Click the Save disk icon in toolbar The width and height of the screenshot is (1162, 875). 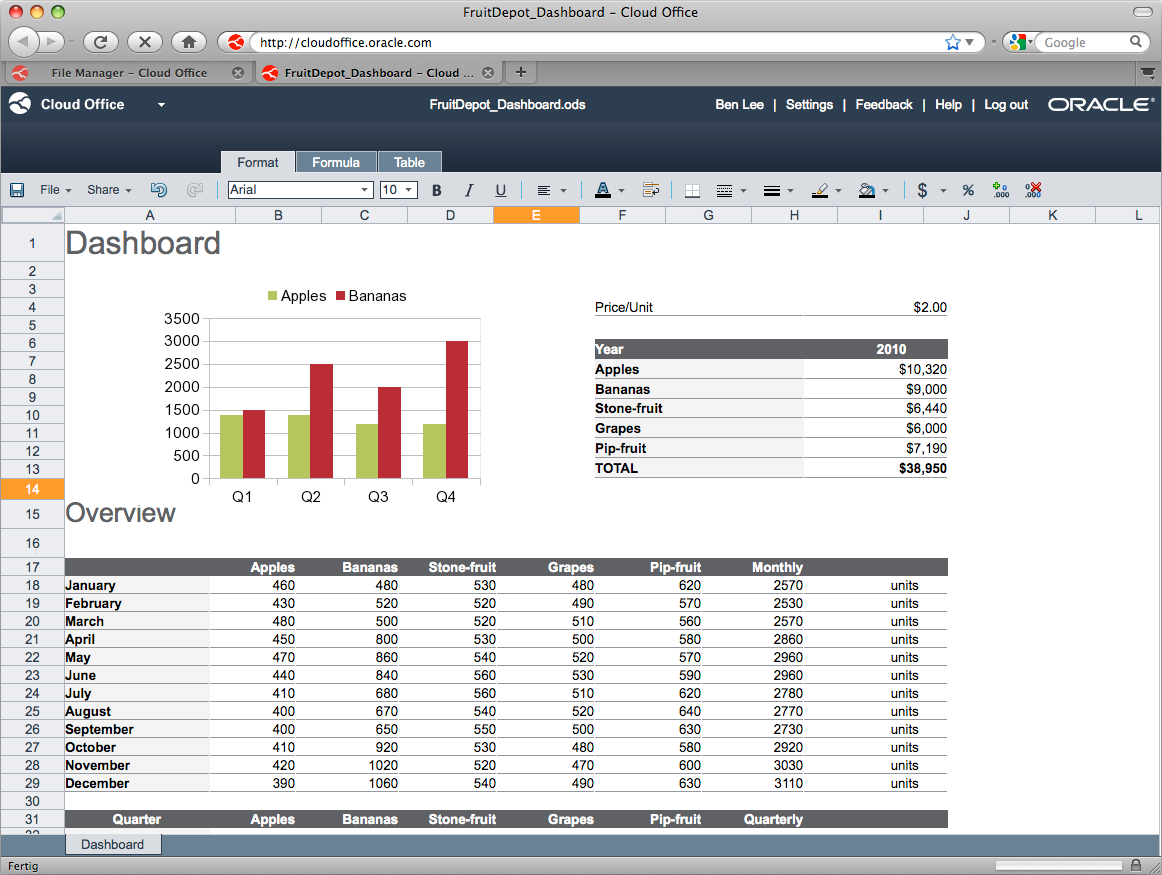point(17,190)
